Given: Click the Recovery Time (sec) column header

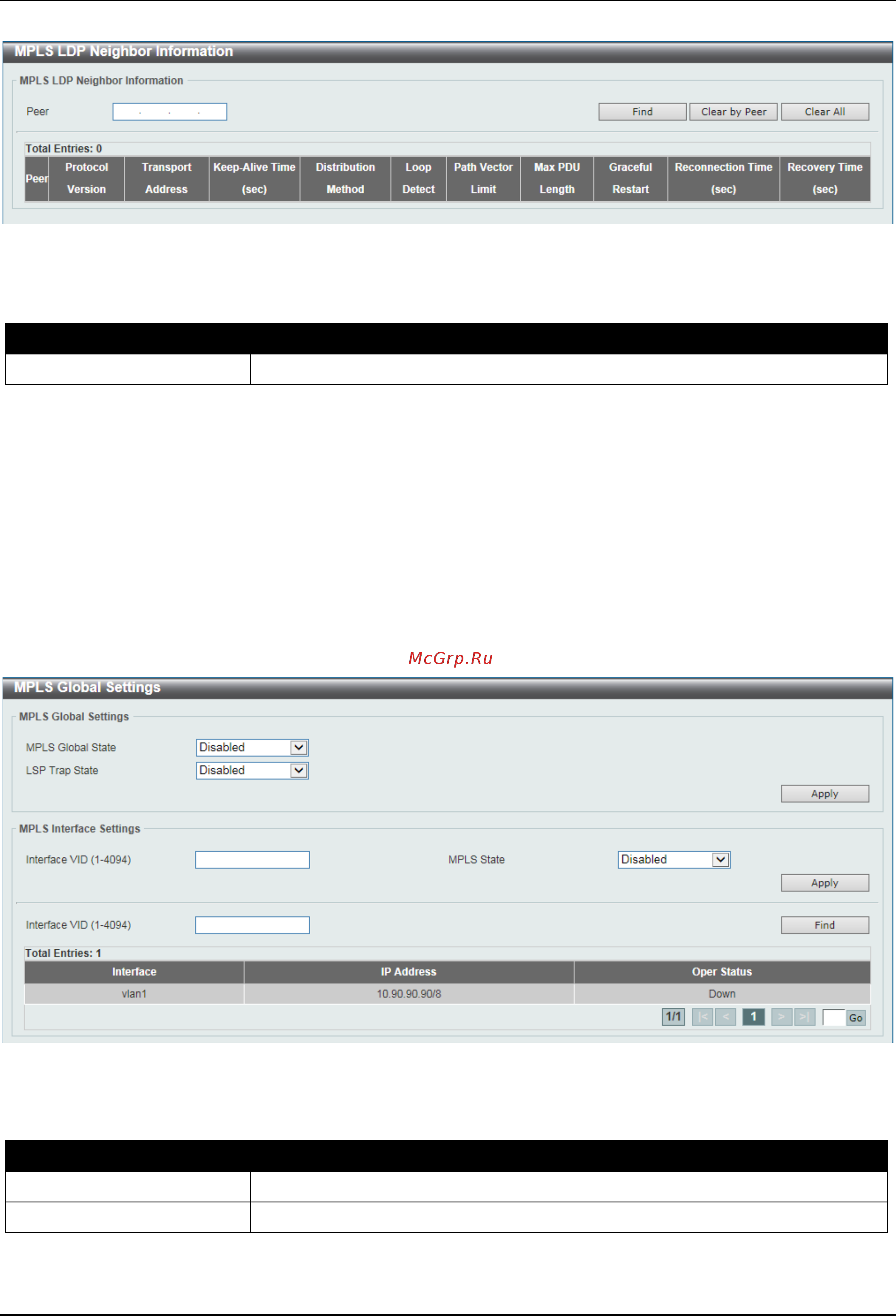Looking at the screenshot, I should [x=825, y=178].
